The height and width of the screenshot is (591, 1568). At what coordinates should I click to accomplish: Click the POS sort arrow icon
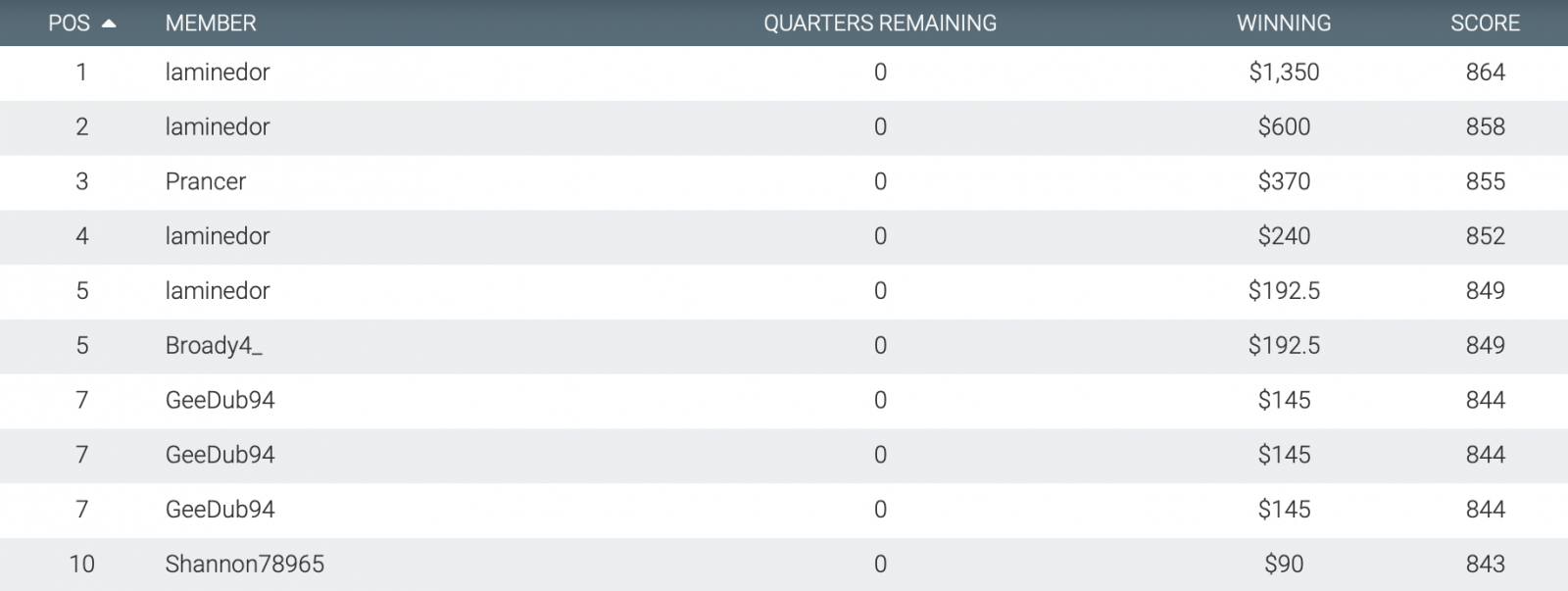click(109, 24)
